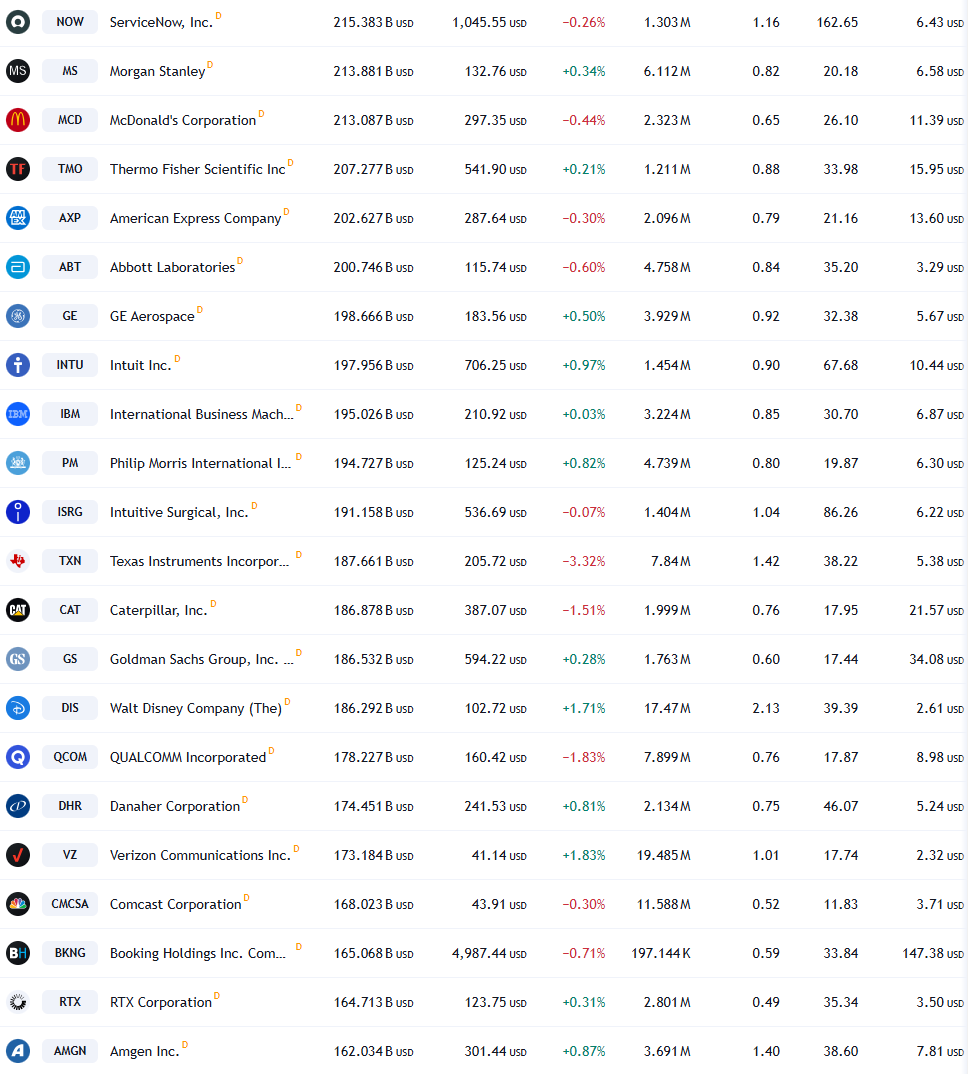This screenshot has width=968, height=1074.
Task: Click EPS value 147.38 USD
Action: click(933, 953)
